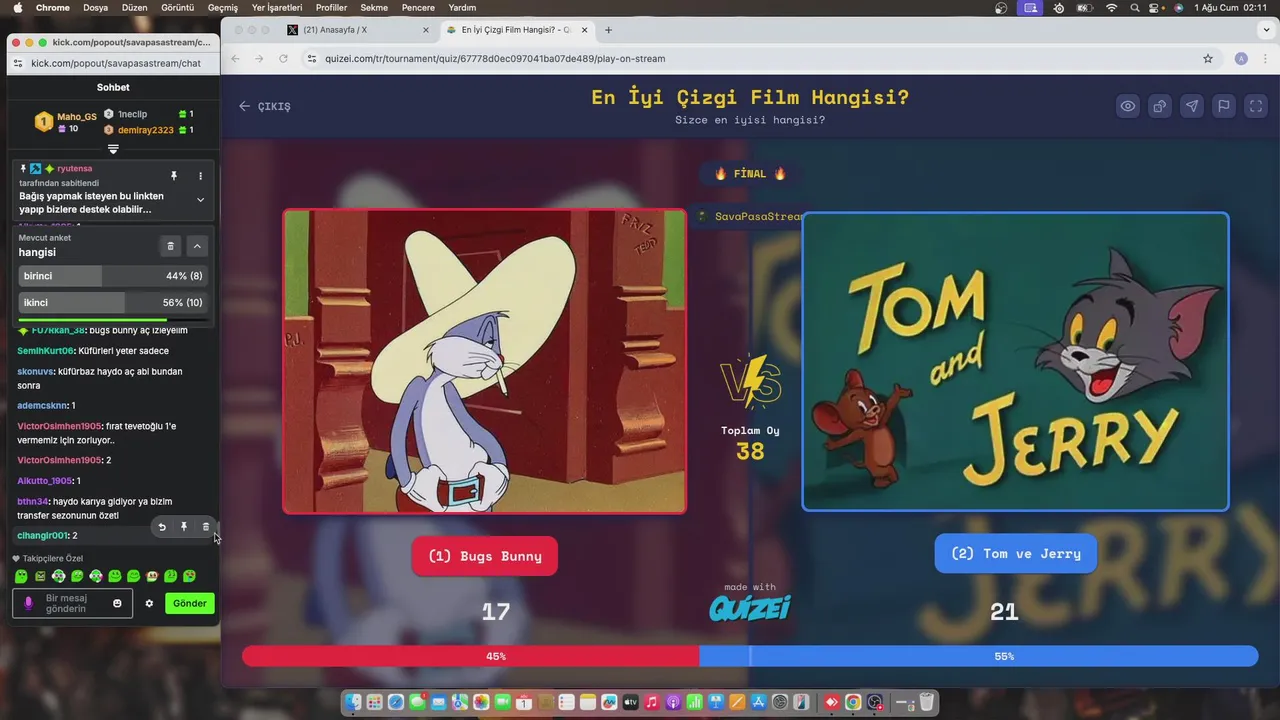Click the Gönder send button
The height and width of the screenshot is (720, 1280).
(190, 603)
